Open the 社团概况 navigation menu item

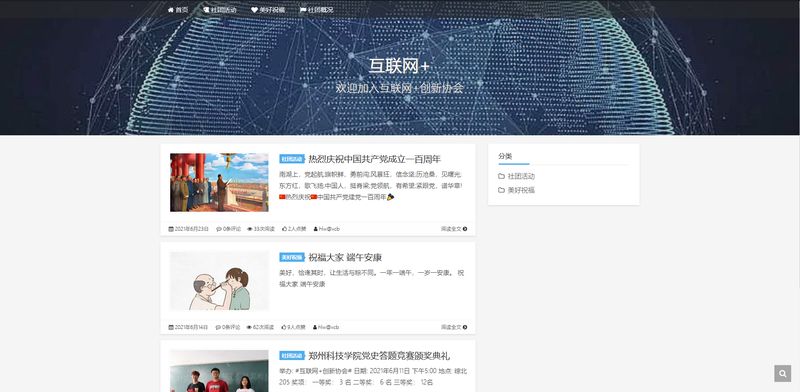coord(316,10)
